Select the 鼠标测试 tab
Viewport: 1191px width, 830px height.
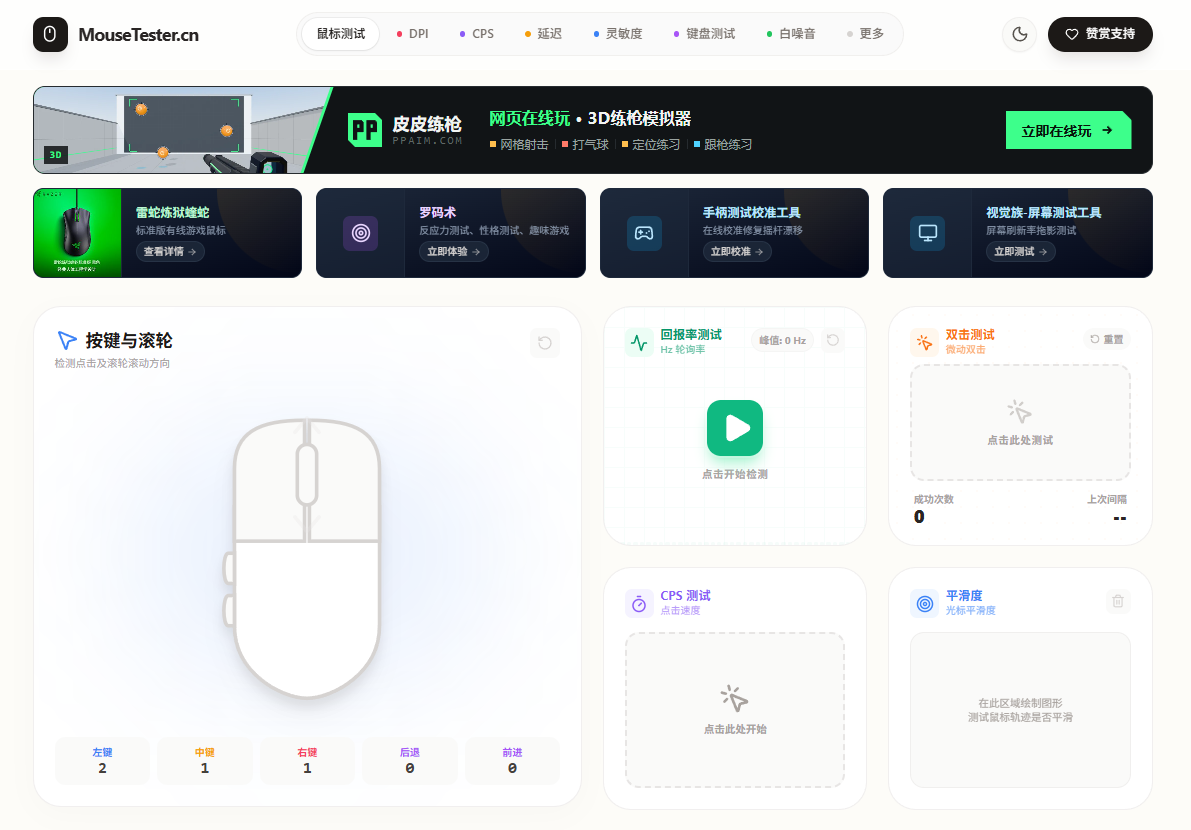(x=340, y=34)
